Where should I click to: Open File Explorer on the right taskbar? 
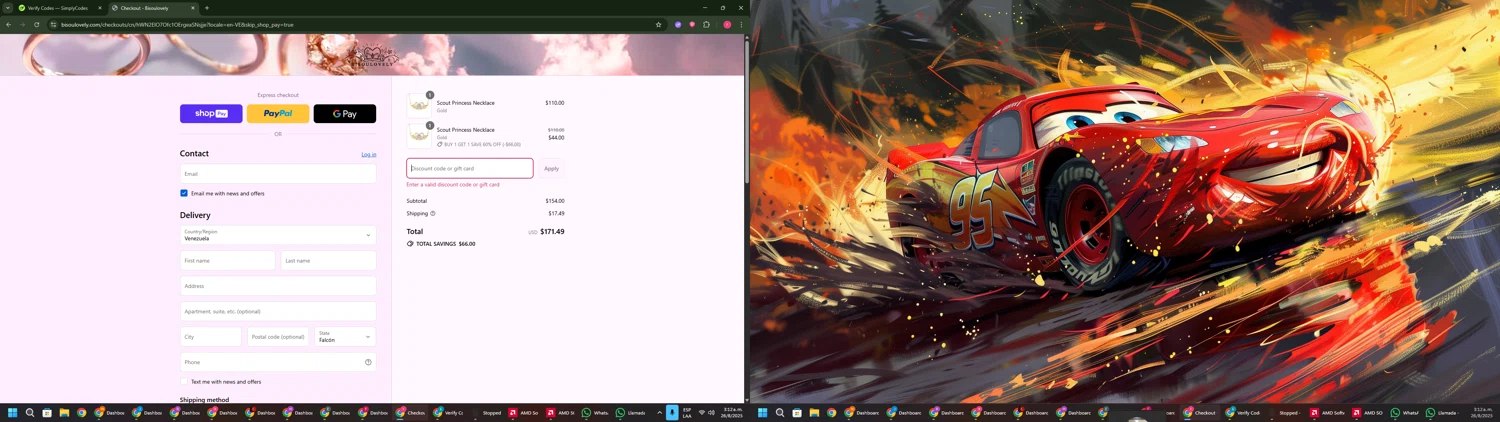click(x=814, y=413)
